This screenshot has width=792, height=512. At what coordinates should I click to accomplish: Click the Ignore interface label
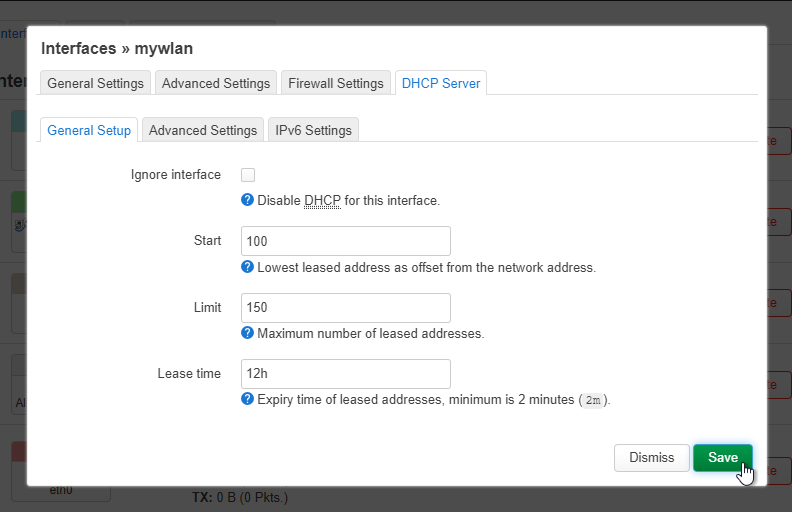click(x=176, y=174)
